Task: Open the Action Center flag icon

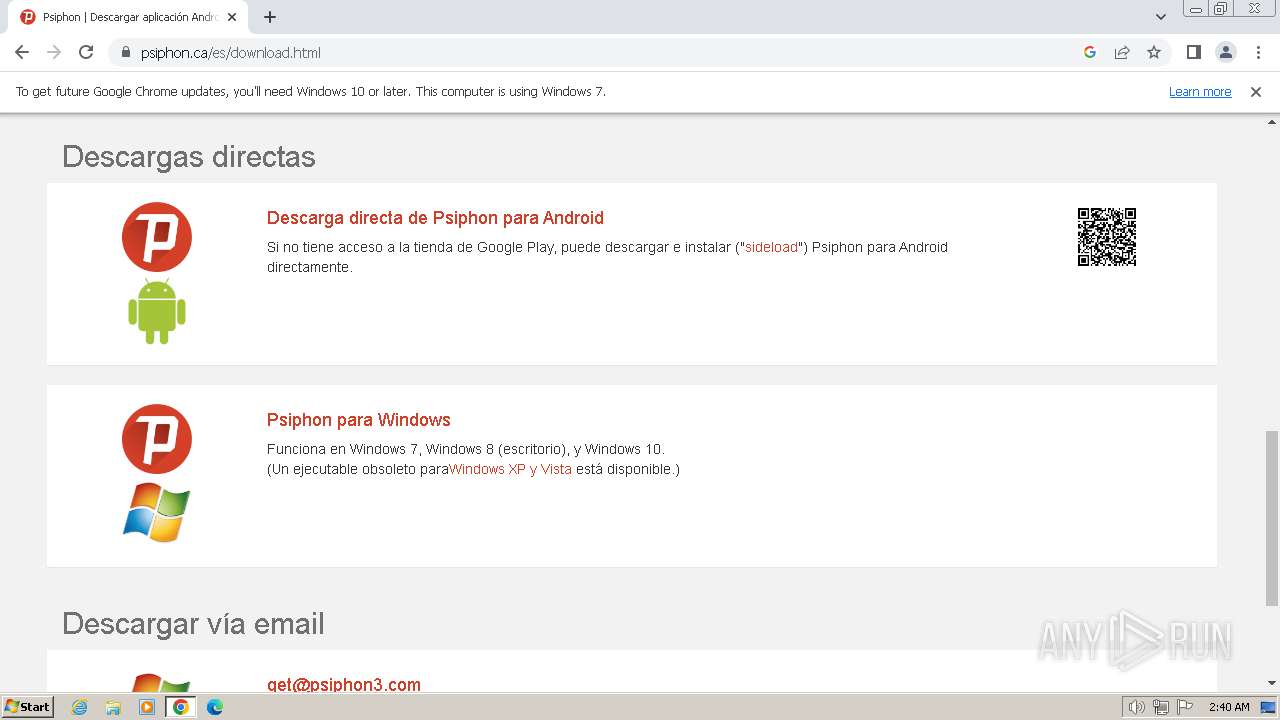Action: (x=1184, y=707)
